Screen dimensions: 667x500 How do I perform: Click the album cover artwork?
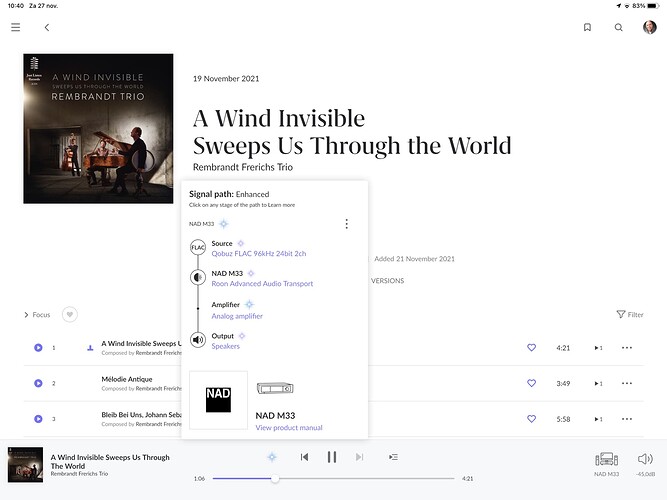[98, 129]
